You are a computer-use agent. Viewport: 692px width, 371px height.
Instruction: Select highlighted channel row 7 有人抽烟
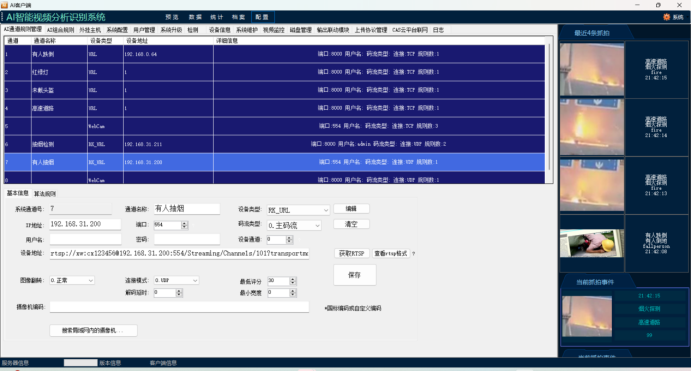coord(275,162)
